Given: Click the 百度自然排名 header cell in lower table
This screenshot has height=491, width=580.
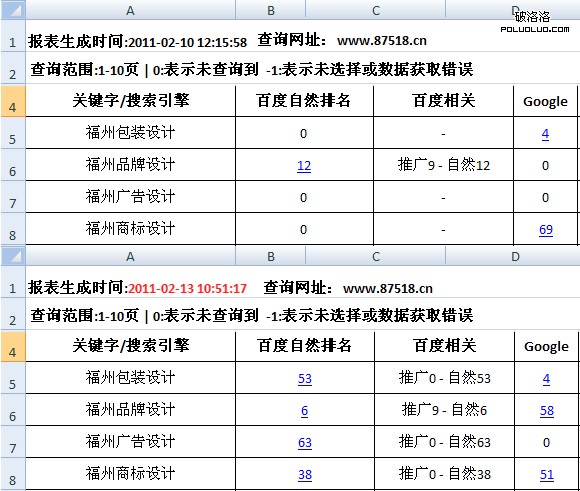Looking at the screenshot, I should click(x=305, y=346).
